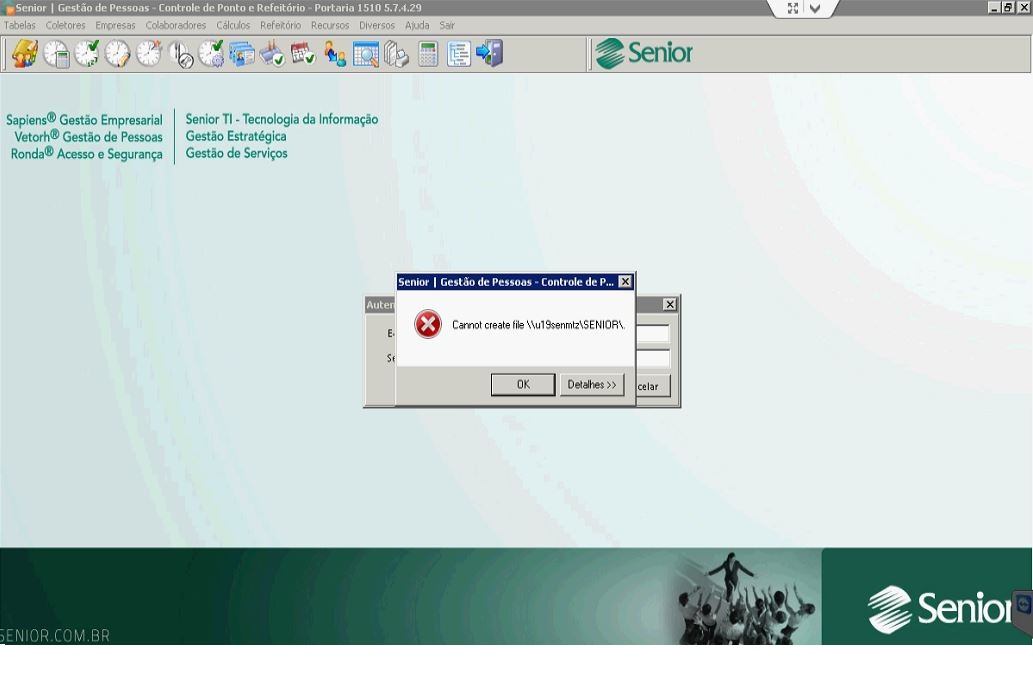This screenshot has width=1033, height=677.
Task: Click the clock with gear and checkmark icon
Action: coord(211,54)
